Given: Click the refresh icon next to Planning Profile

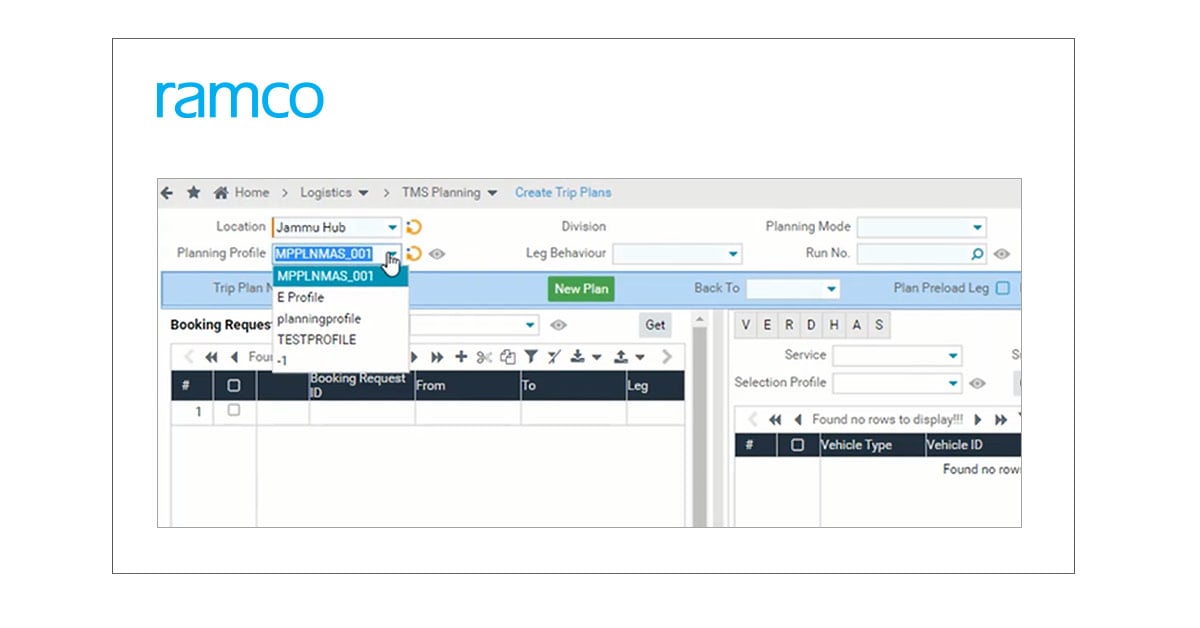Looking at the screenshot, I should coord(414,254).
